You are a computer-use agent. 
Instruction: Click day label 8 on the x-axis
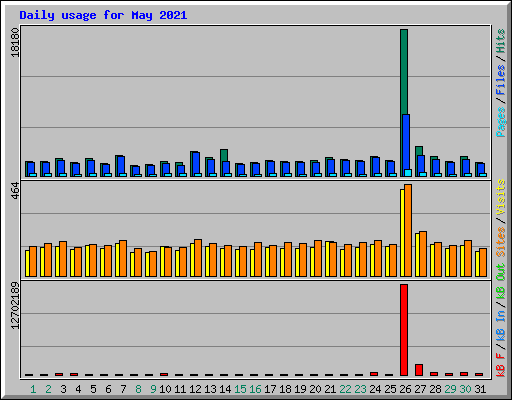coord(138,389)
